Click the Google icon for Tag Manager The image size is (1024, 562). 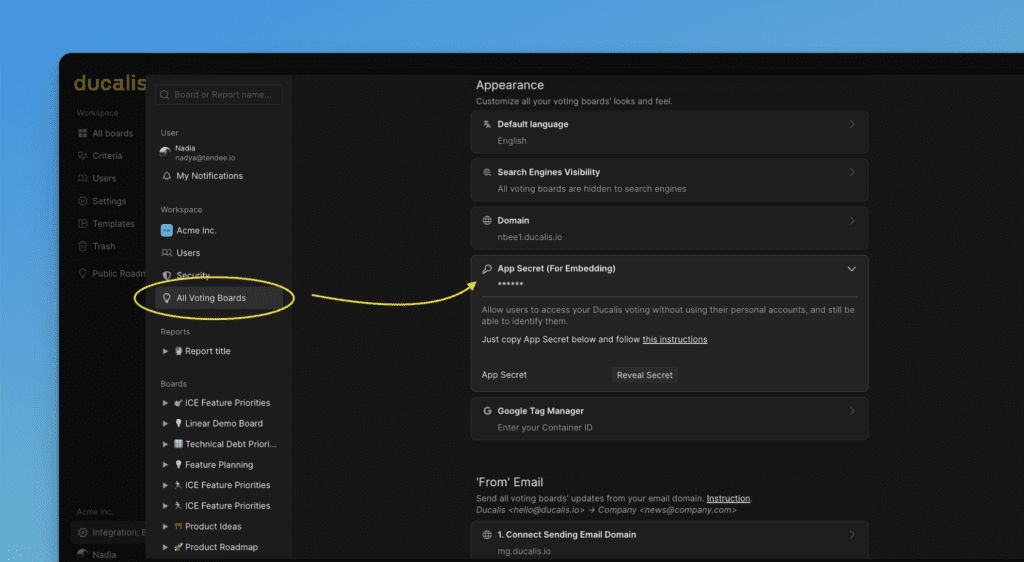point(487,411)
